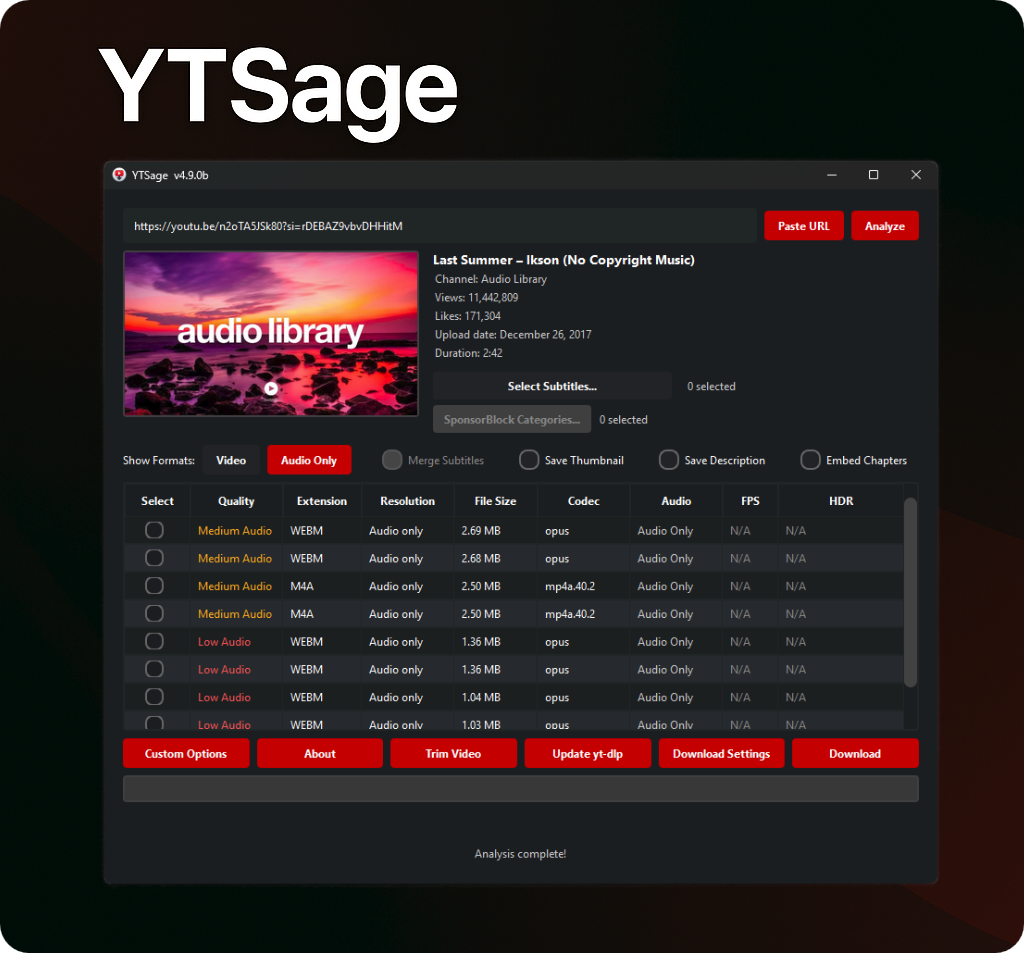Click the play icon on video thumbnail

point(271,389)
